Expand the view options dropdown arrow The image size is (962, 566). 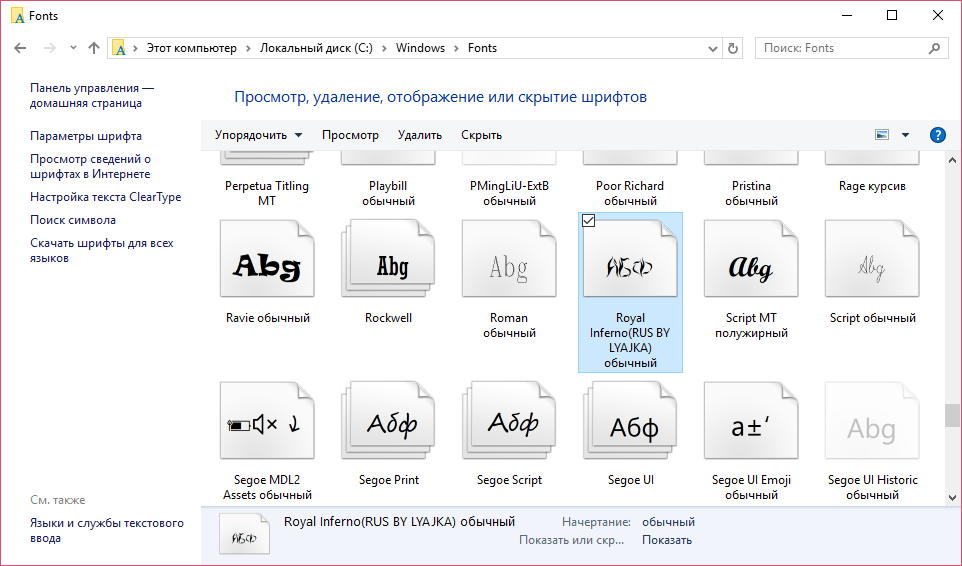tap(905, 135)
